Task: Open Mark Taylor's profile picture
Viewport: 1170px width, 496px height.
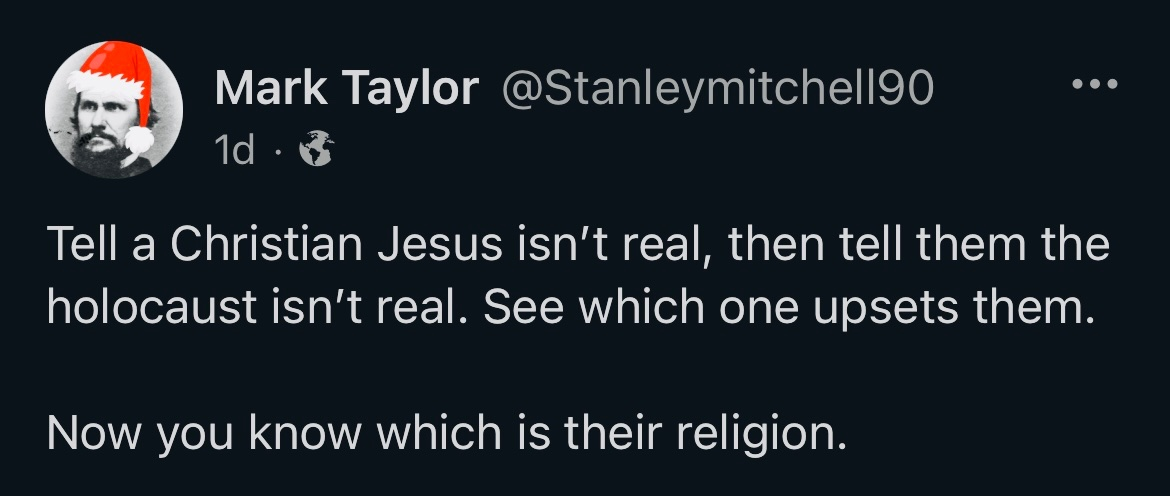Action: [113, 111]
